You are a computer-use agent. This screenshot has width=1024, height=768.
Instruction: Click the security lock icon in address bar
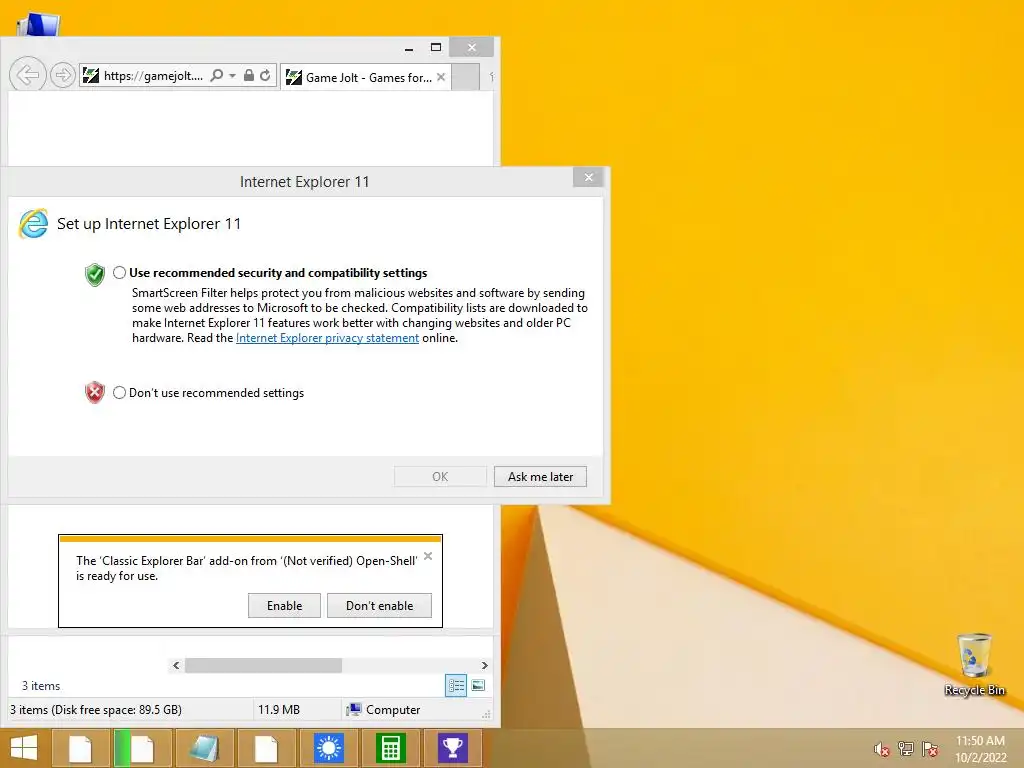(248, 76)
